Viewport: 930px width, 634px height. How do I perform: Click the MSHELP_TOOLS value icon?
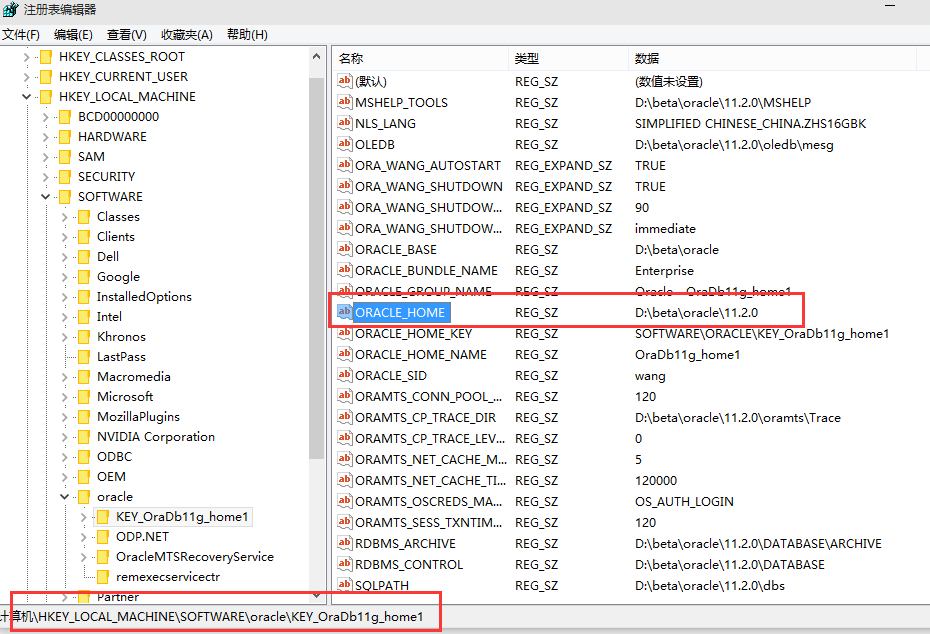pos(345,102)
